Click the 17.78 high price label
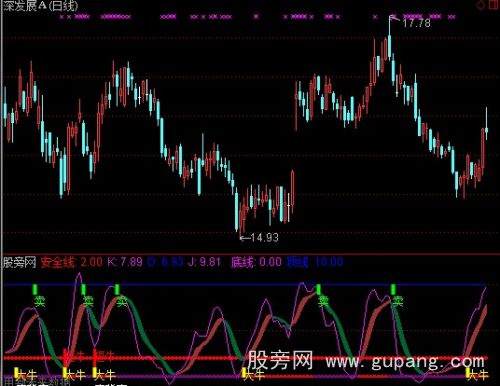500x386 pixels. 416,23
